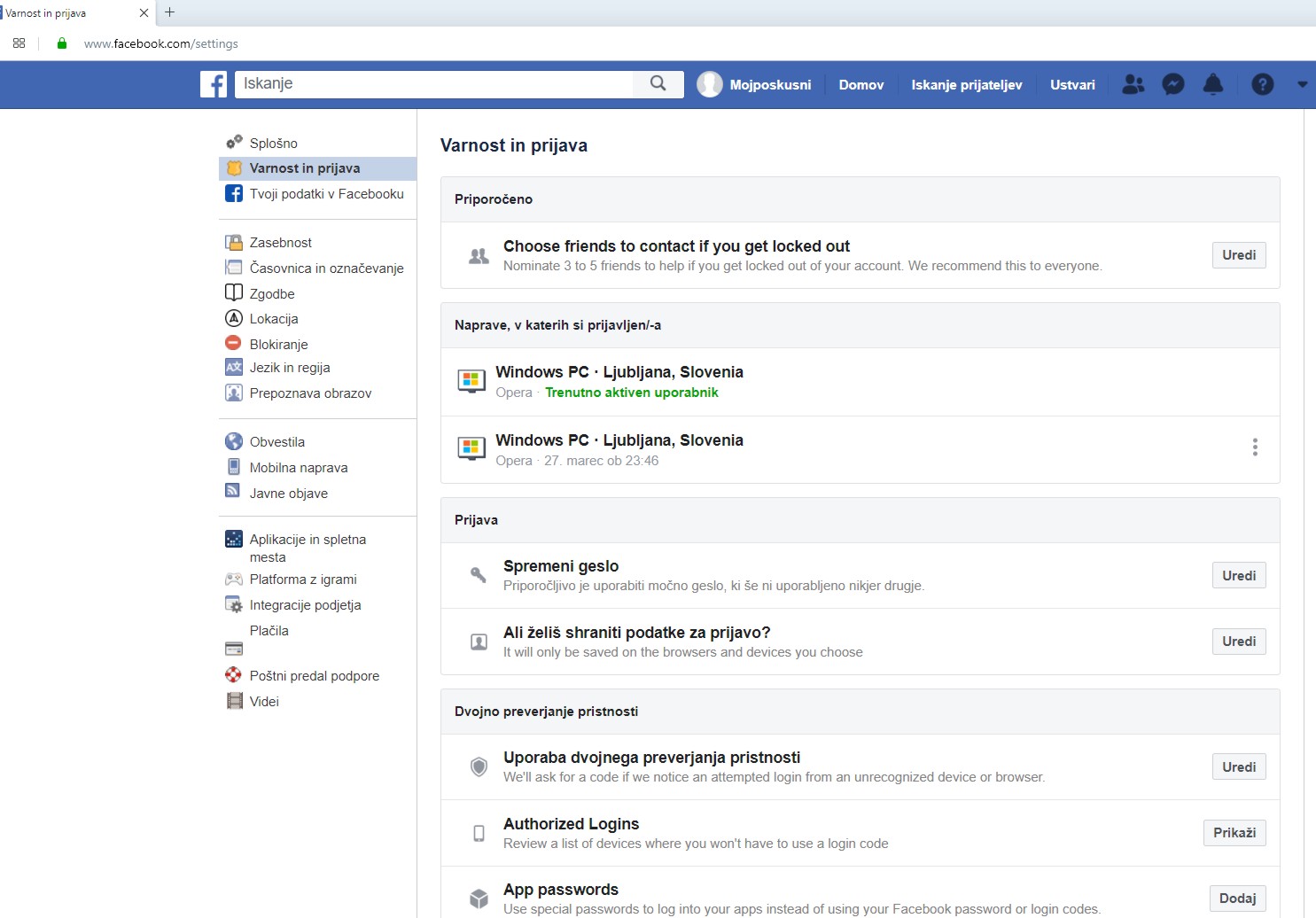Screen dimensions: 1316x918
Task: Open Blokiranje settings section
Action: click(x=278, y=345)
